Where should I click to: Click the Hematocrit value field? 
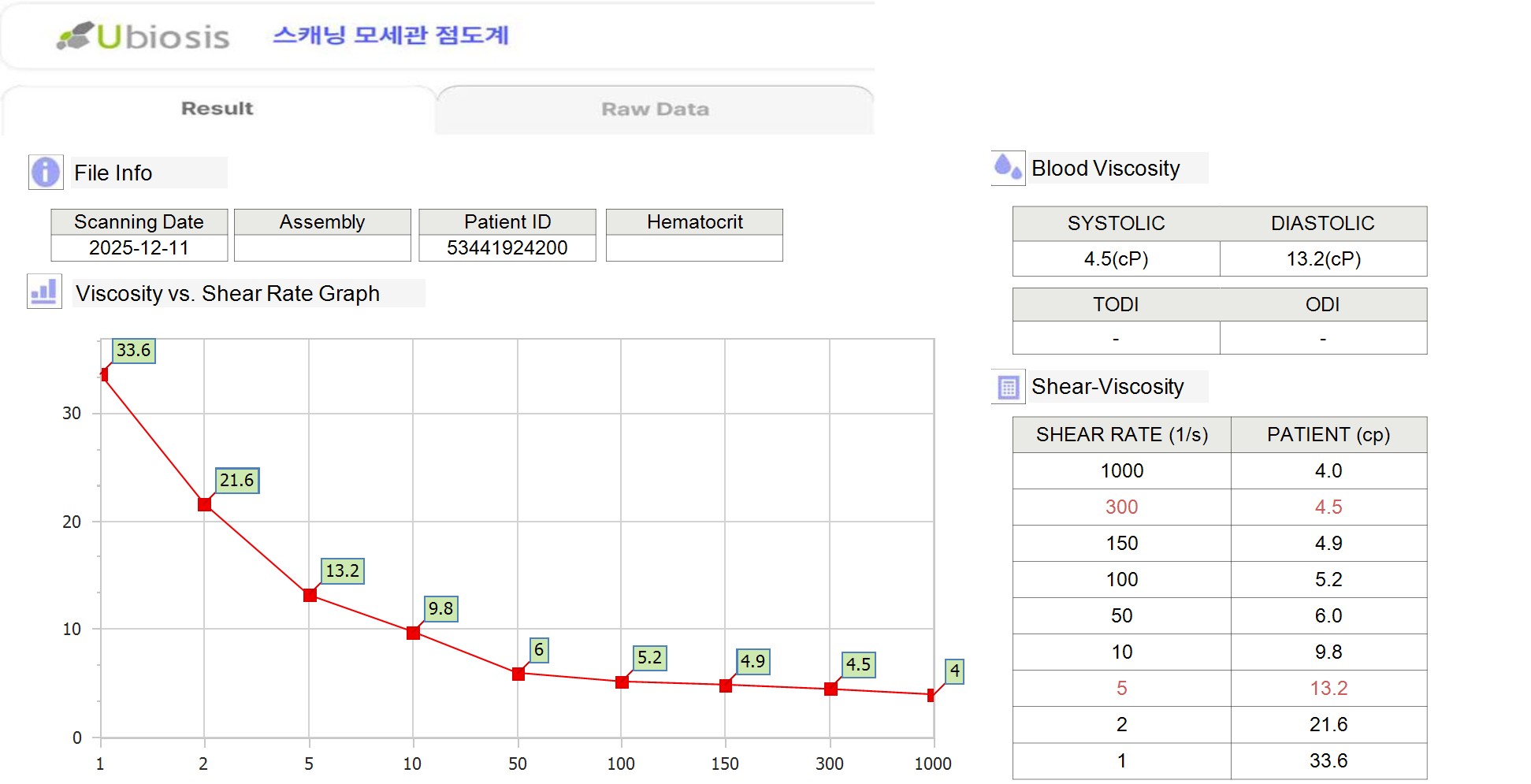[694, 248]
